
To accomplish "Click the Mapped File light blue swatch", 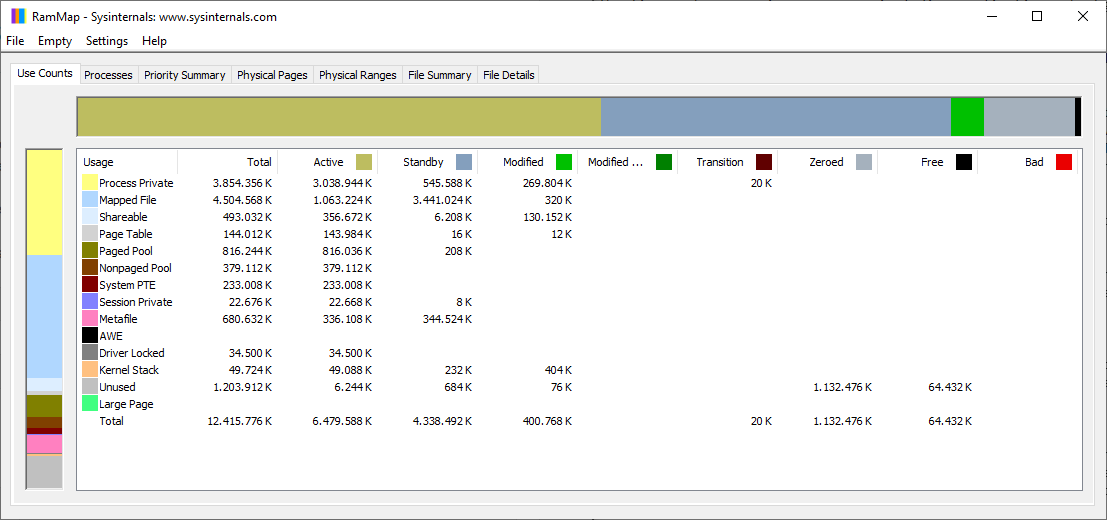I will (x=90, y=200).
